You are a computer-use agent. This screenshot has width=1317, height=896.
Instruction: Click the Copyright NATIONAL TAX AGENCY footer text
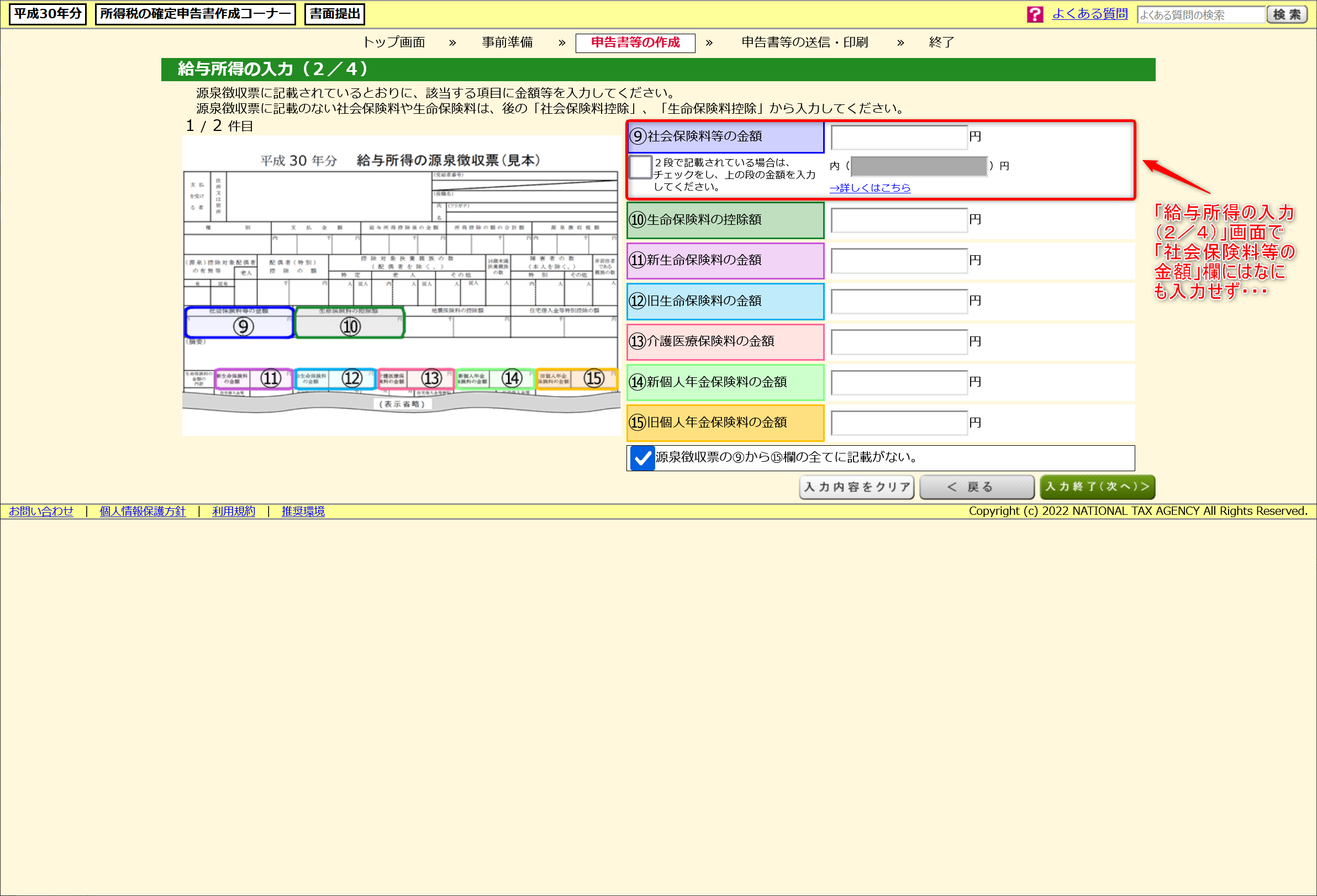coord(1138,511)
